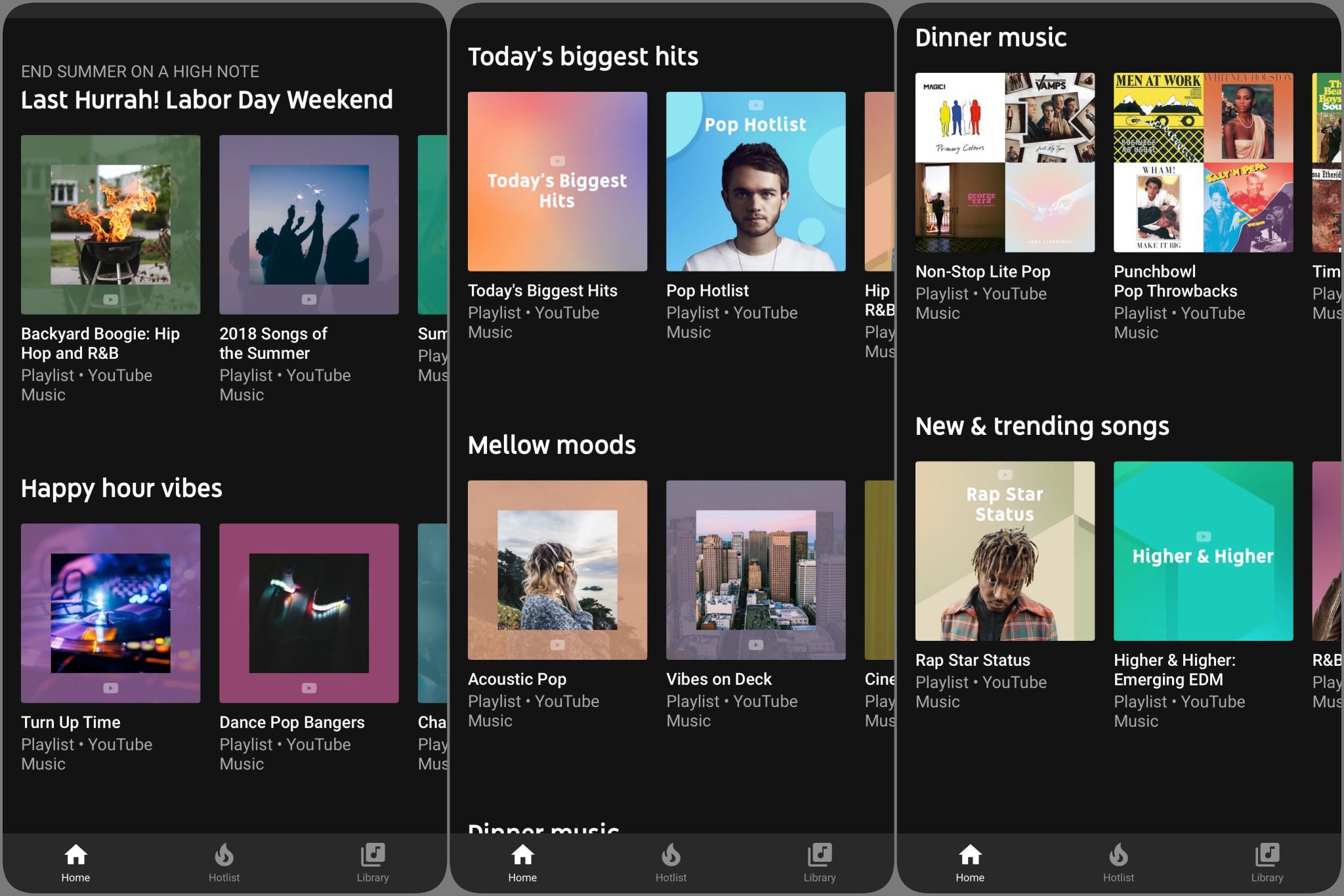Image resolution: width=1344 pixels, height=896 pixels.
Task: Open 2018 Songs of the Summer cover
Action: click(309, 225)
